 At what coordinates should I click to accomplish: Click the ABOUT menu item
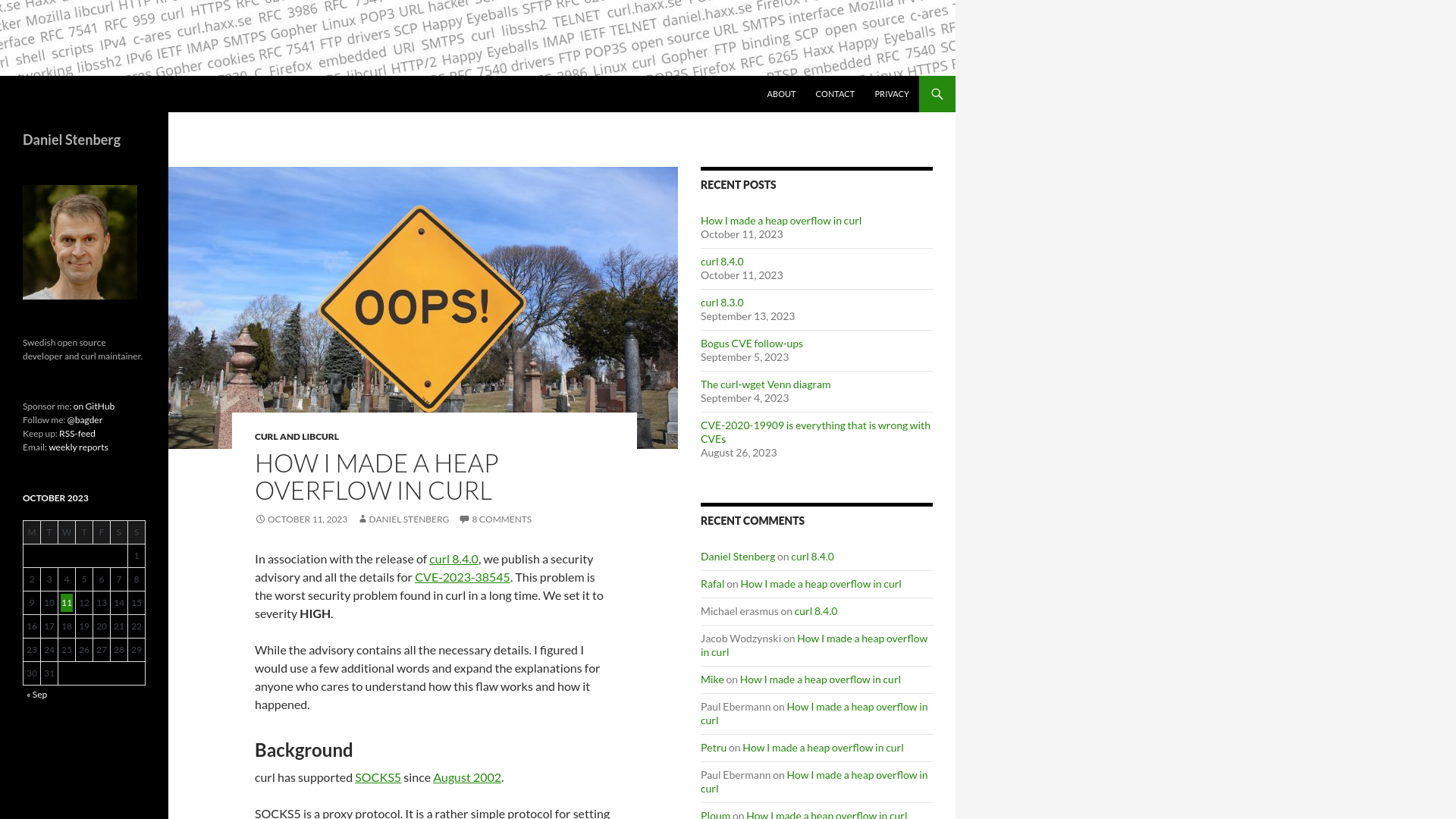781,93
